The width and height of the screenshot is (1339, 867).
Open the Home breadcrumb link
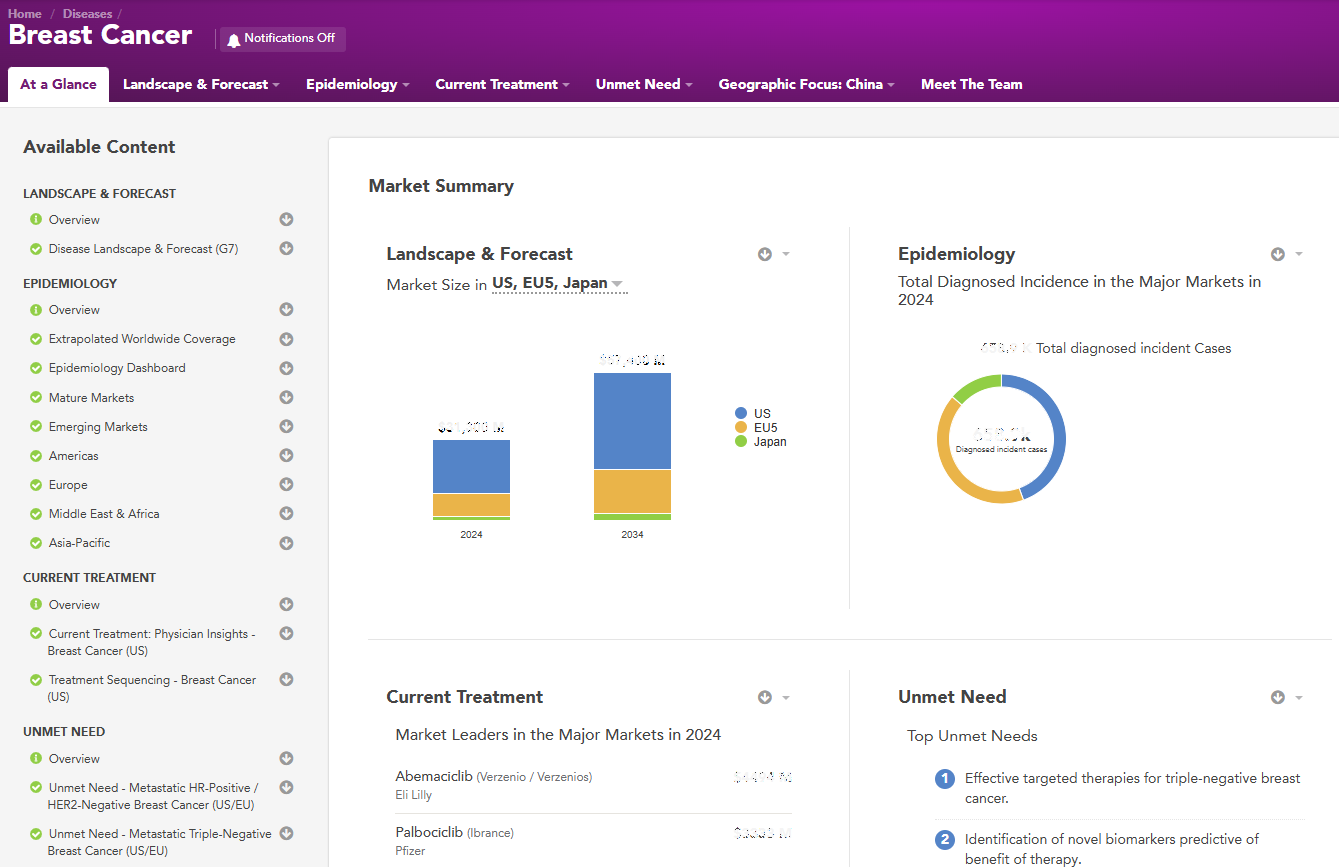click(25, 14)
